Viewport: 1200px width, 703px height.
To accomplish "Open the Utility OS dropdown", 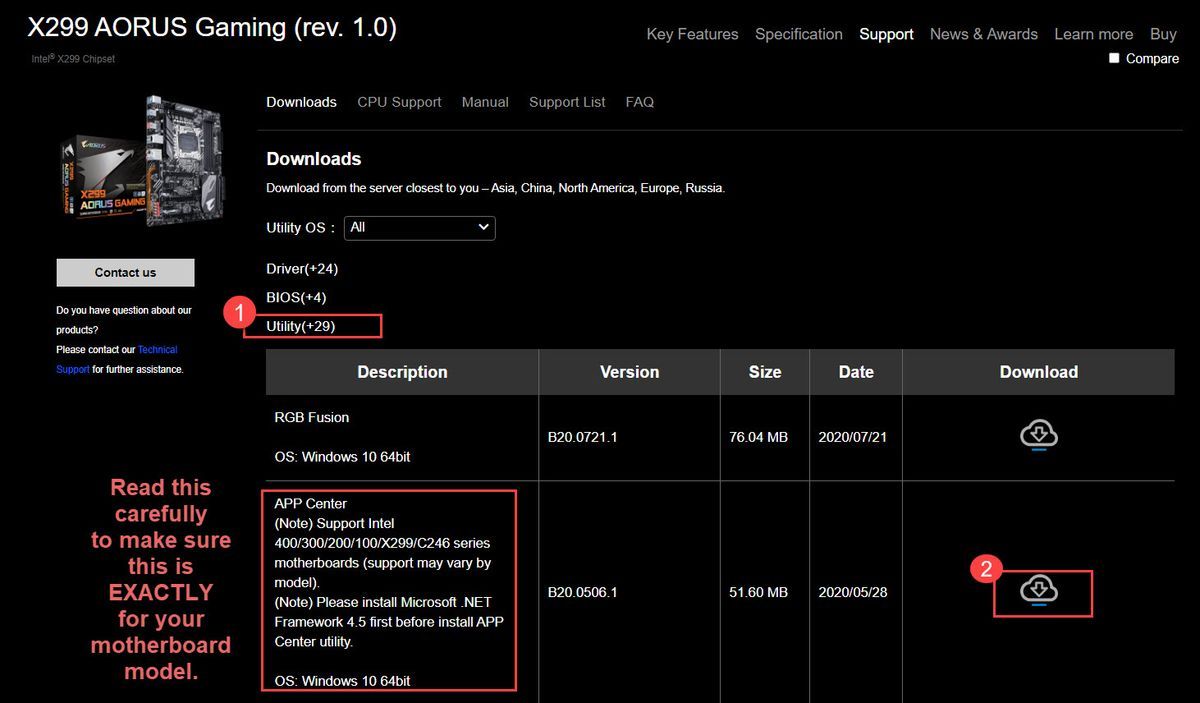I will coord(419,227).
